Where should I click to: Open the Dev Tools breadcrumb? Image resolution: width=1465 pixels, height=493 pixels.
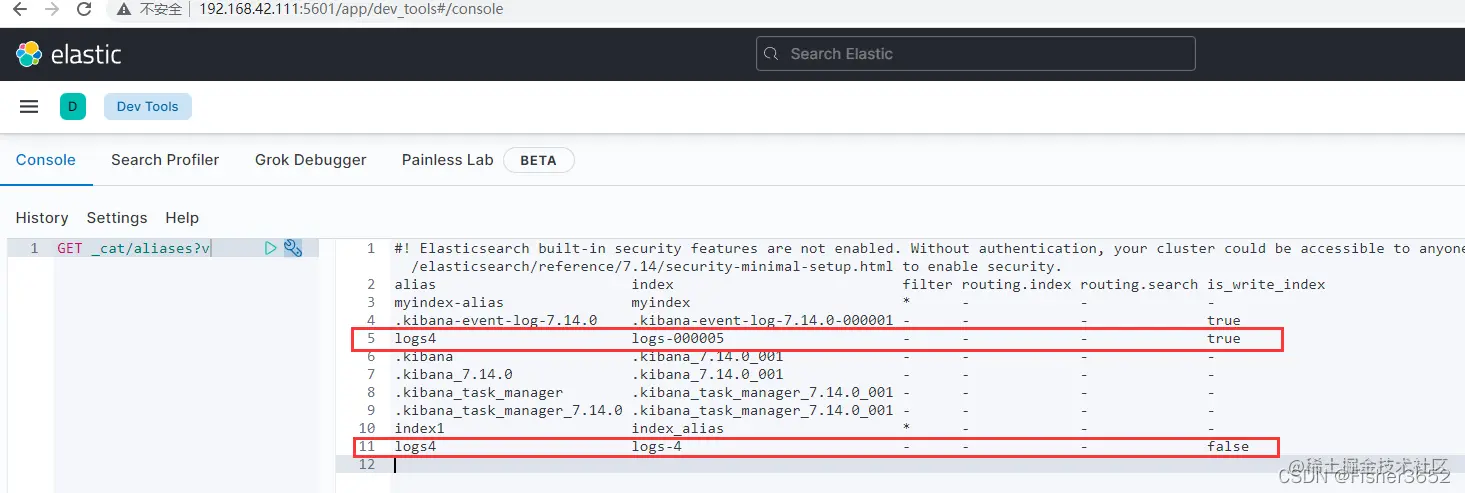[148, 106]
